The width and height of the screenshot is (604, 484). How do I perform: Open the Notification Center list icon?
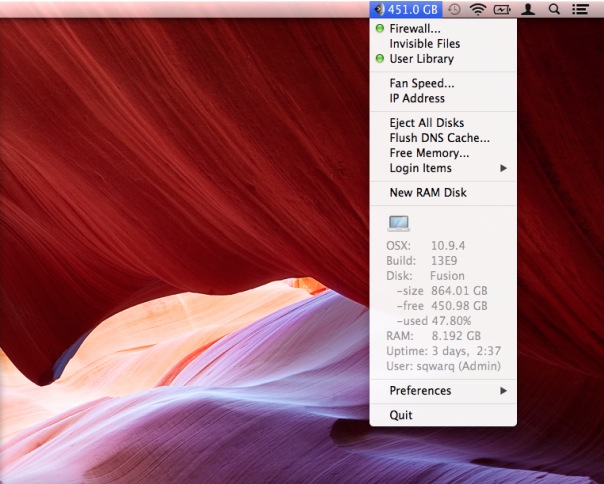(580, 9)
